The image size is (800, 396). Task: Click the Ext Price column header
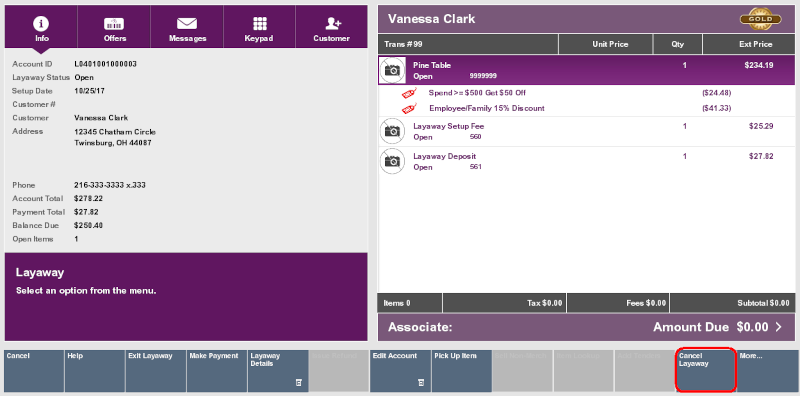[748, 44]
